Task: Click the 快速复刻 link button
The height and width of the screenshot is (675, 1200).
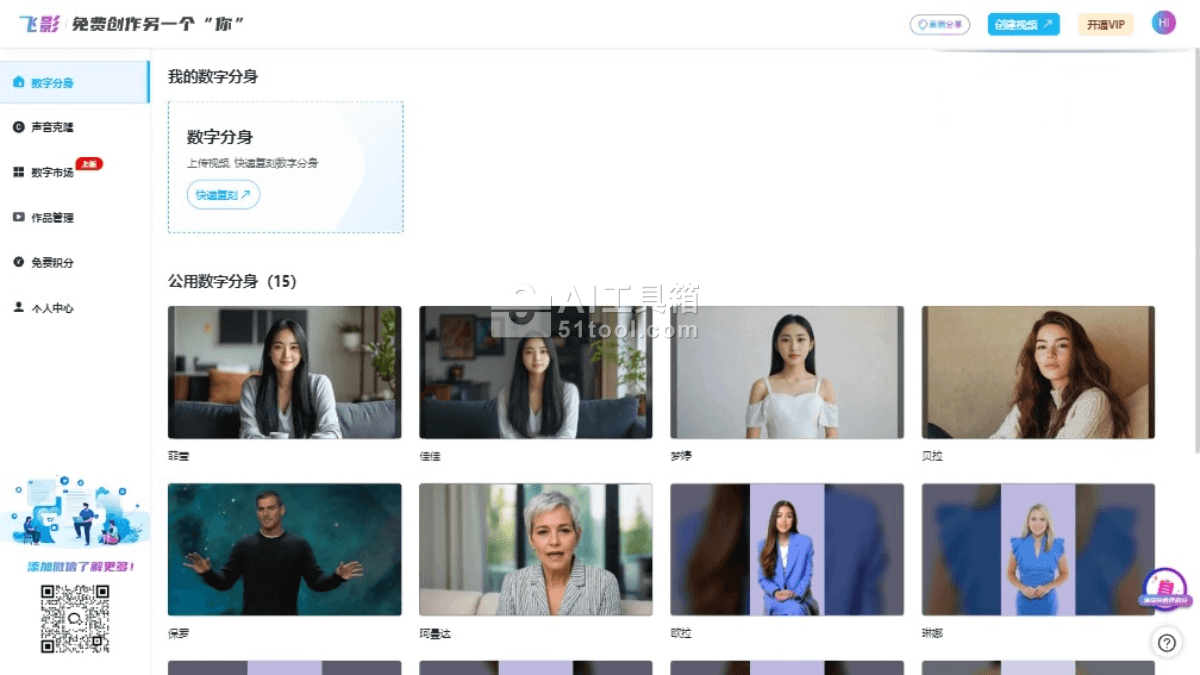Action: [223, 195]
